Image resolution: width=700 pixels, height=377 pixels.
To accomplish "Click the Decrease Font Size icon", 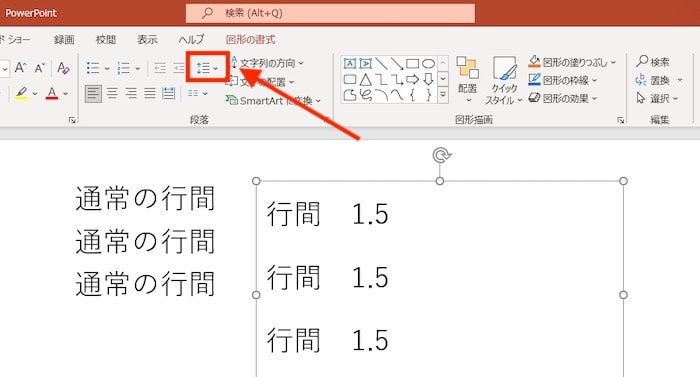I will tap(40, 68).
